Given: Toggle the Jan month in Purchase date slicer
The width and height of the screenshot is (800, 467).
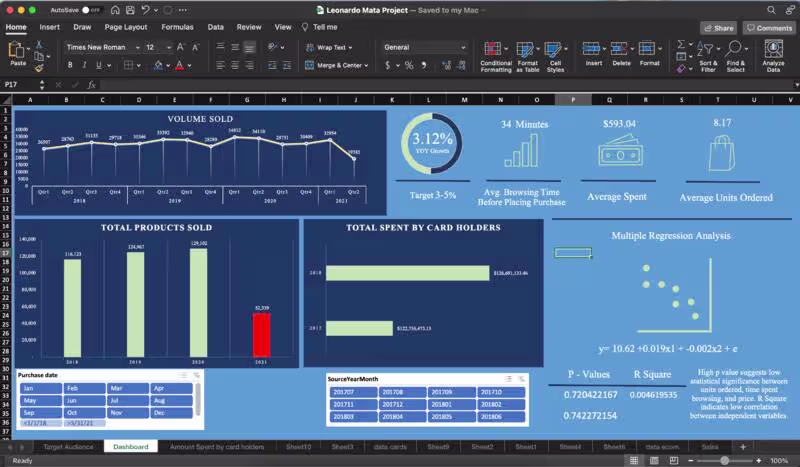Looking at the screenshot, I should tap(40, 388).
